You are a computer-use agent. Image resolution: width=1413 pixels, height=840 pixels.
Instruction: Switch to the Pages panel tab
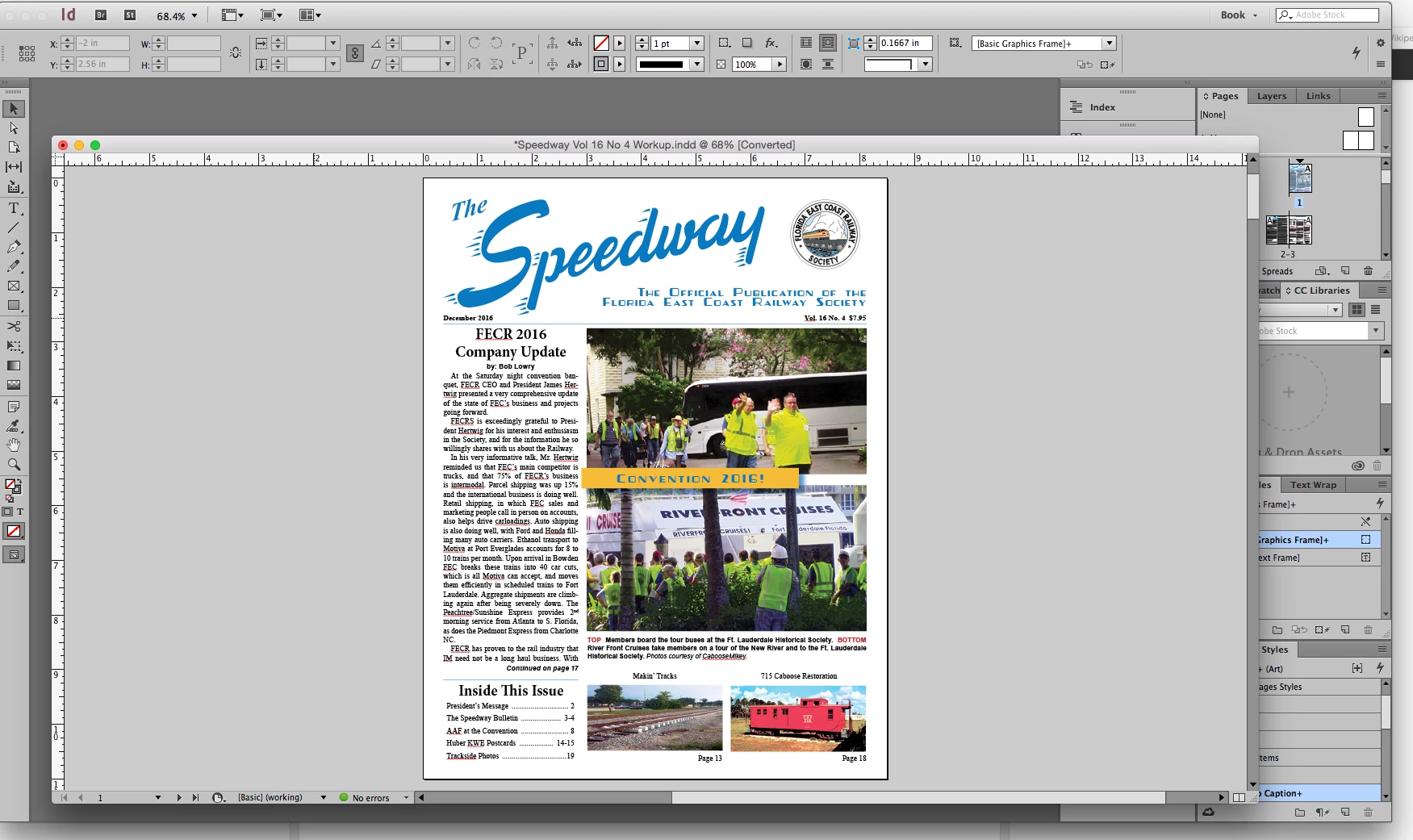pos(1222,95)
